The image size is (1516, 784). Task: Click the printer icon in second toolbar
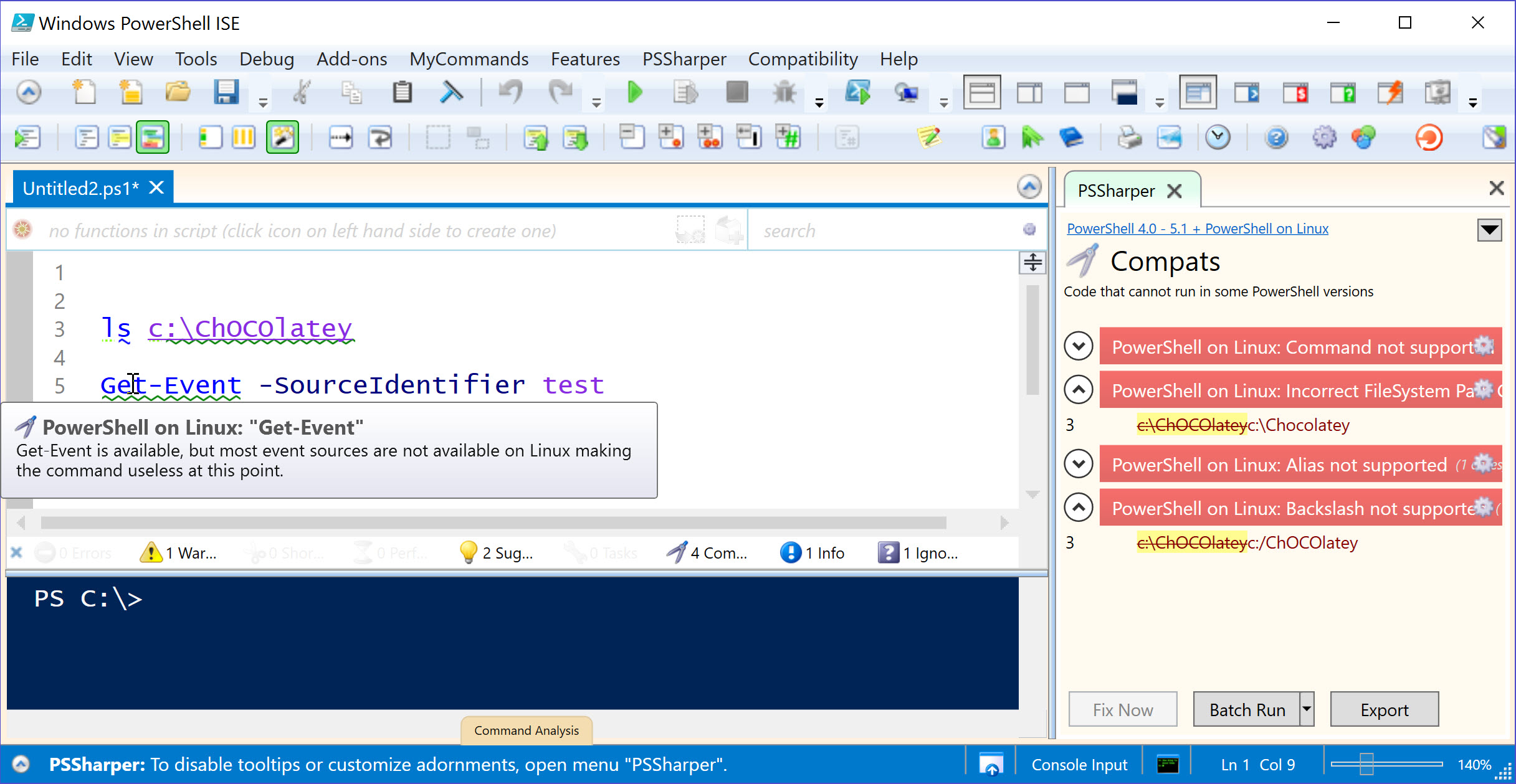pos(1129,137)
